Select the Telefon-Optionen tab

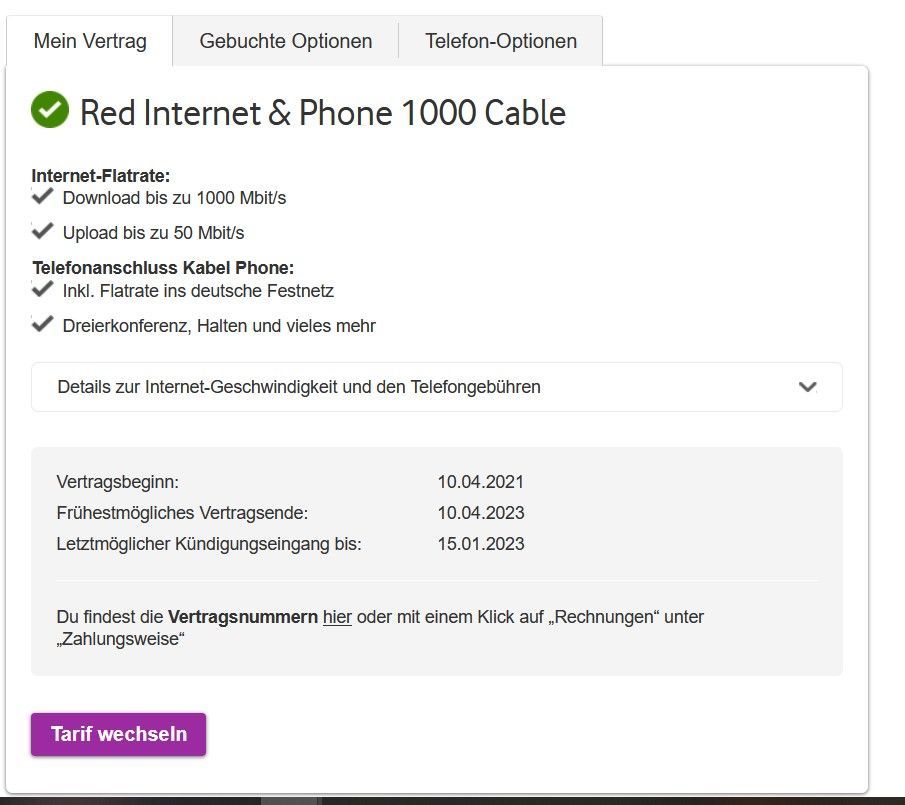tap(501, 41)
